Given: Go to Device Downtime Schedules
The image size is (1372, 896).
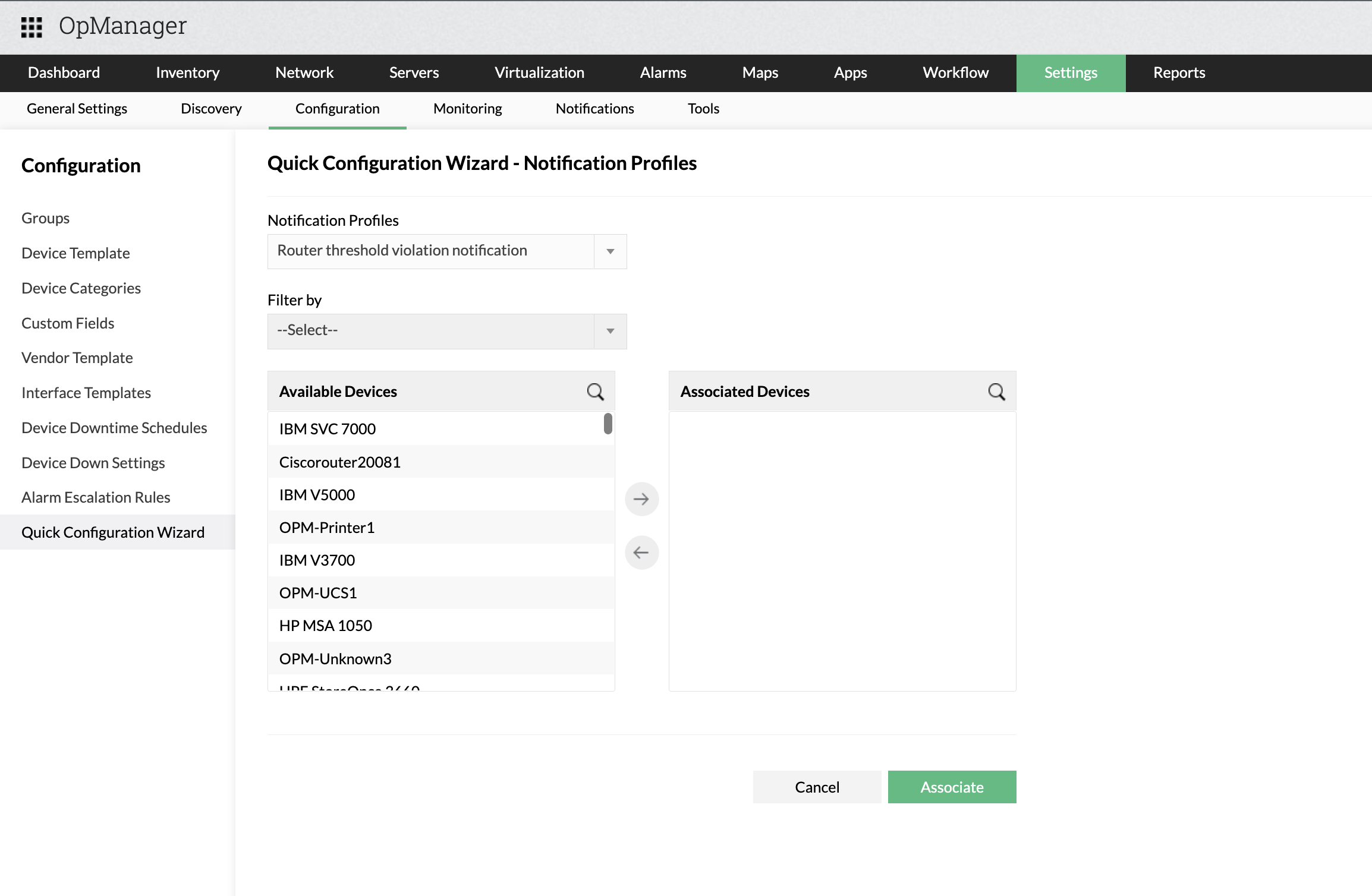Looking at the screenshot, I should 114,428.
